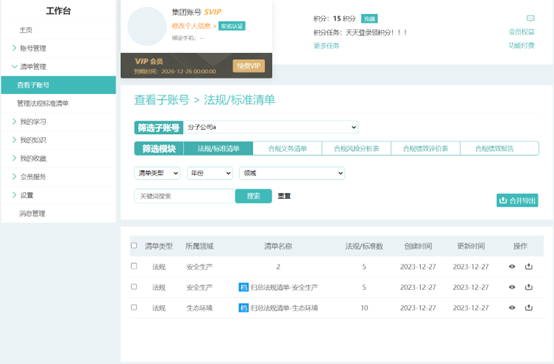
Task: Switch to the 合规风险分析表 tab
Action: coord(356,148)
